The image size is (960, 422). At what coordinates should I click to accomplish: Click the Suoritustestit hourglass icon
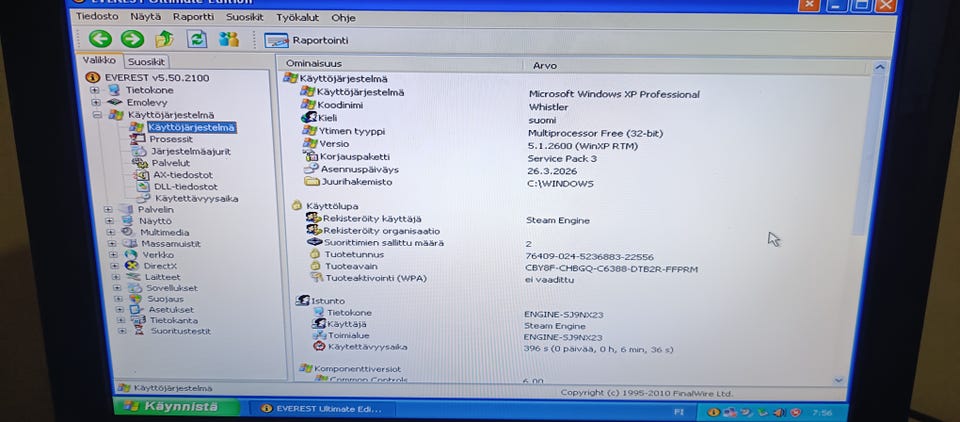pyautogui.click(x=140, y=331)
